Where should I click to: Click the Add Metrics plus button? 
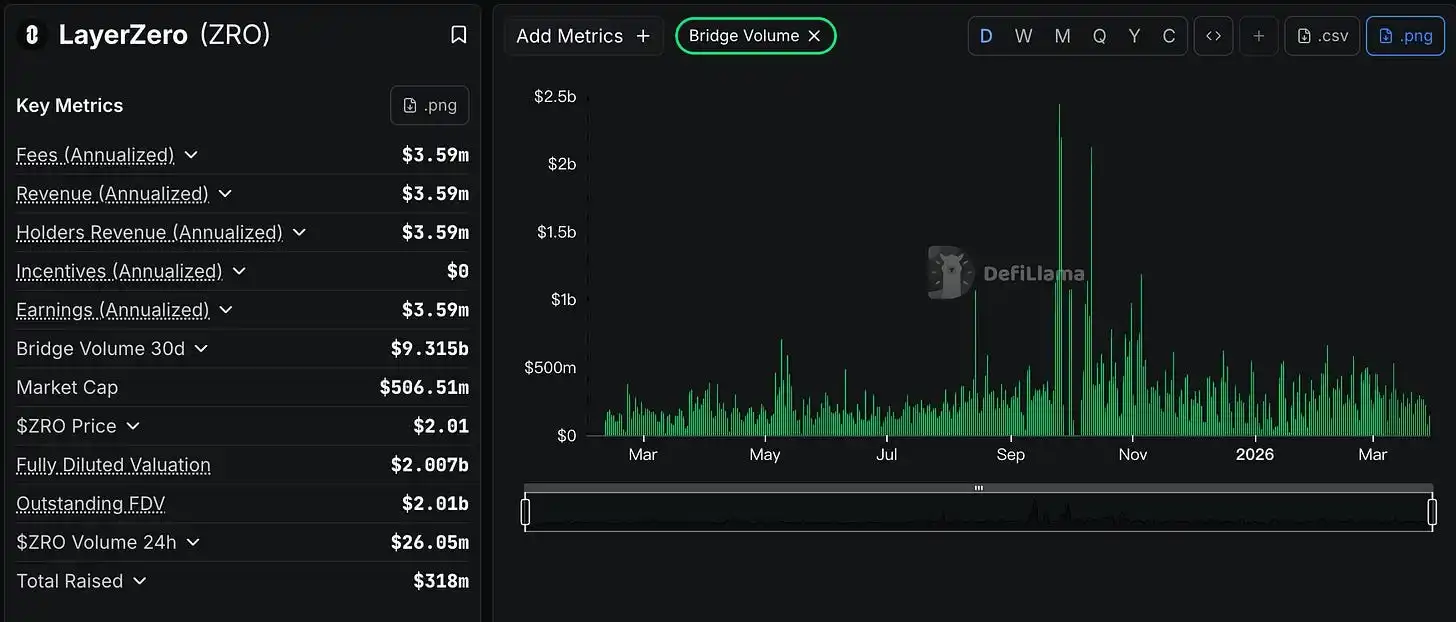click(641, 35)
